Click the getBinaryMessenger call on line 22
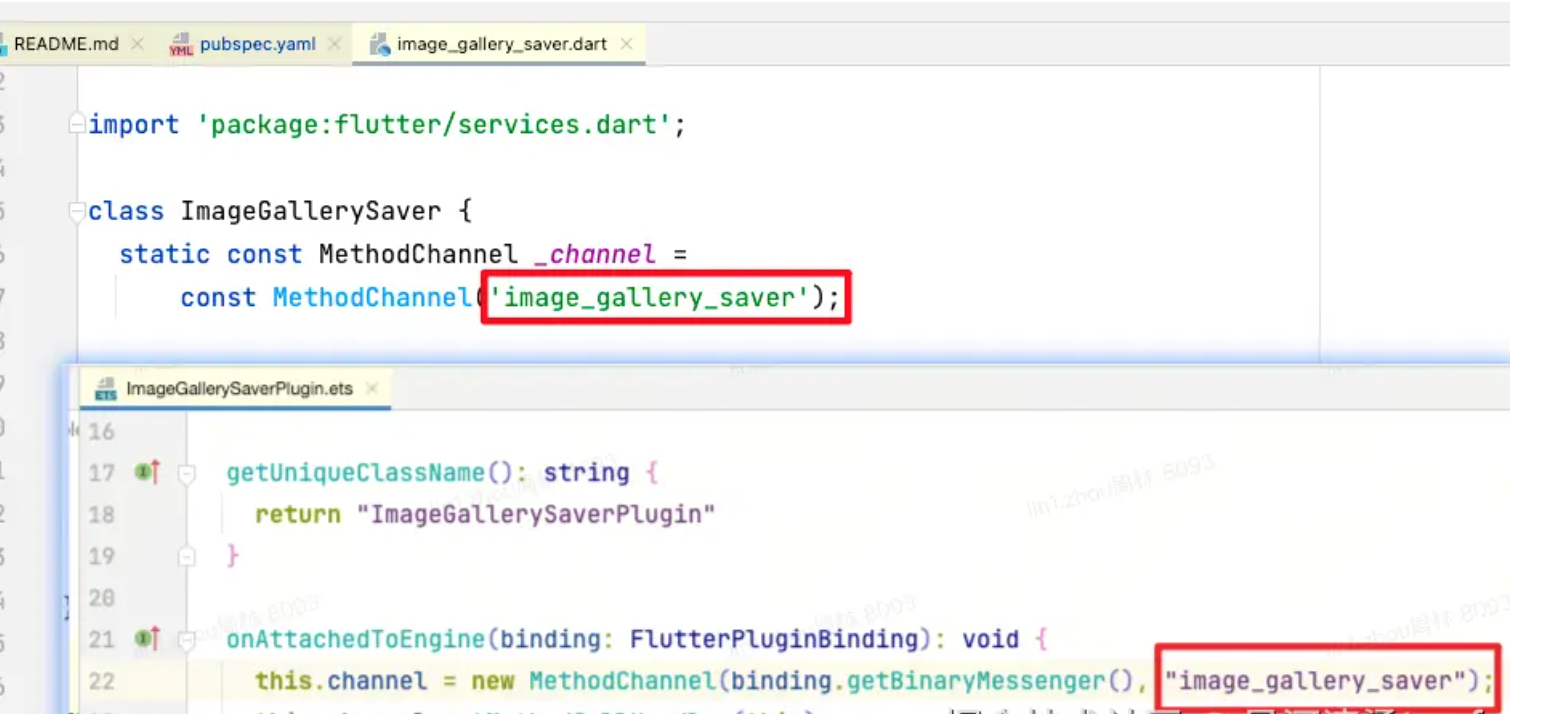 tap(989, 682)
